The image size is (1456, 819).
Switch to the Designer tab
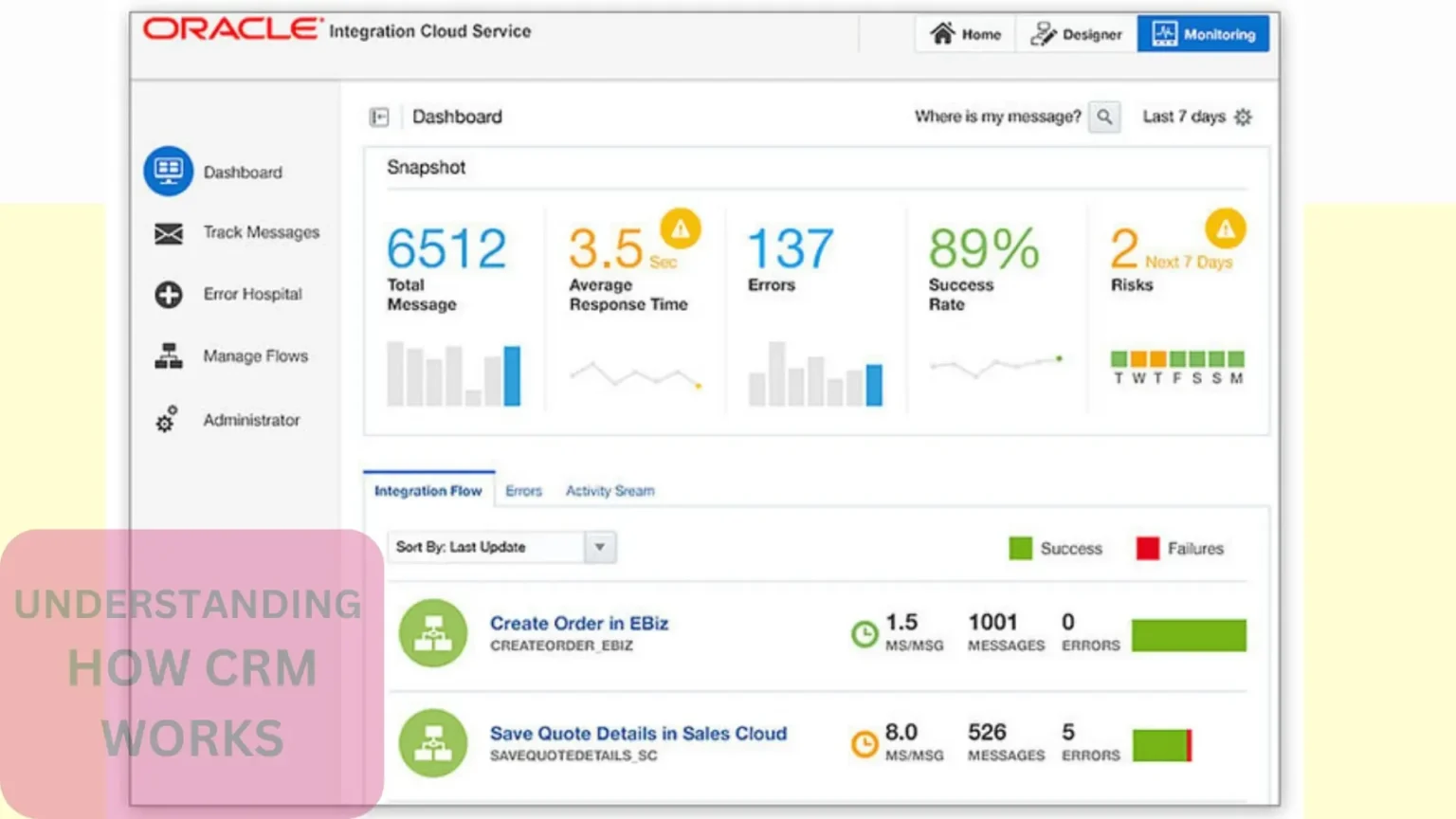click(1076, 34)
